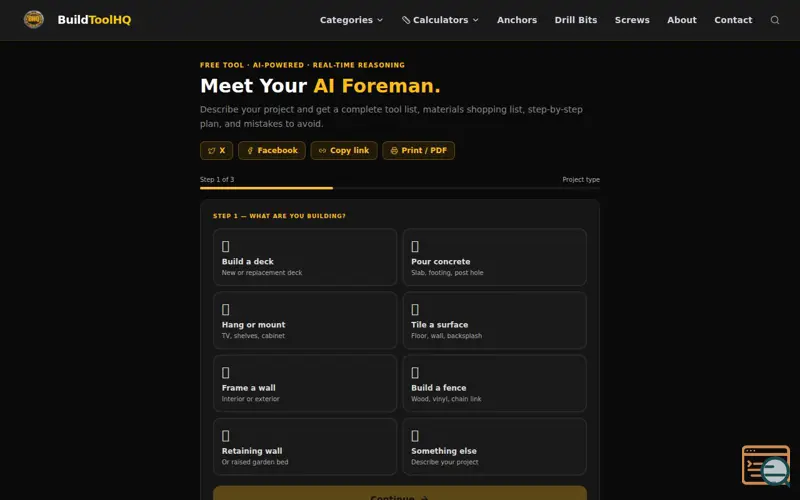Click the 'Floor, wall, backsplash' text
The height and width of the screenshot is (500, 800).
(446, 336)
